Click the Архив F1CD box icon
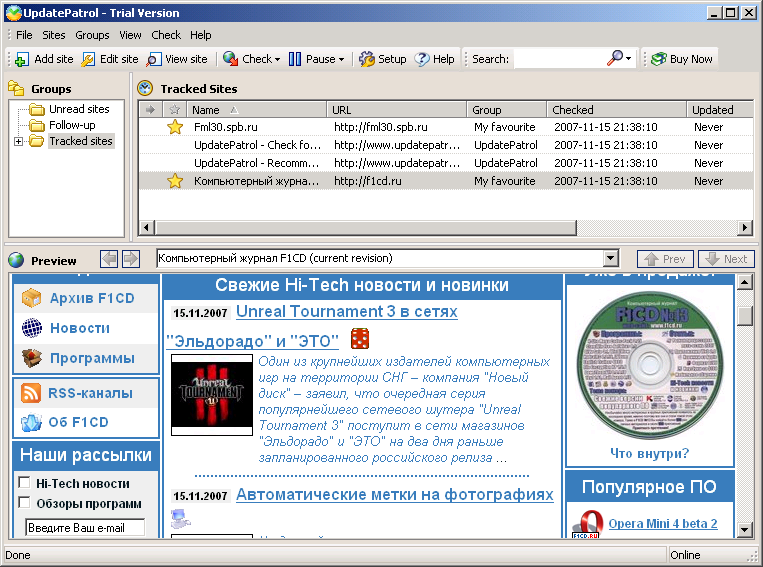The width and height of the screenshot is (763, 567). (32, 298)
